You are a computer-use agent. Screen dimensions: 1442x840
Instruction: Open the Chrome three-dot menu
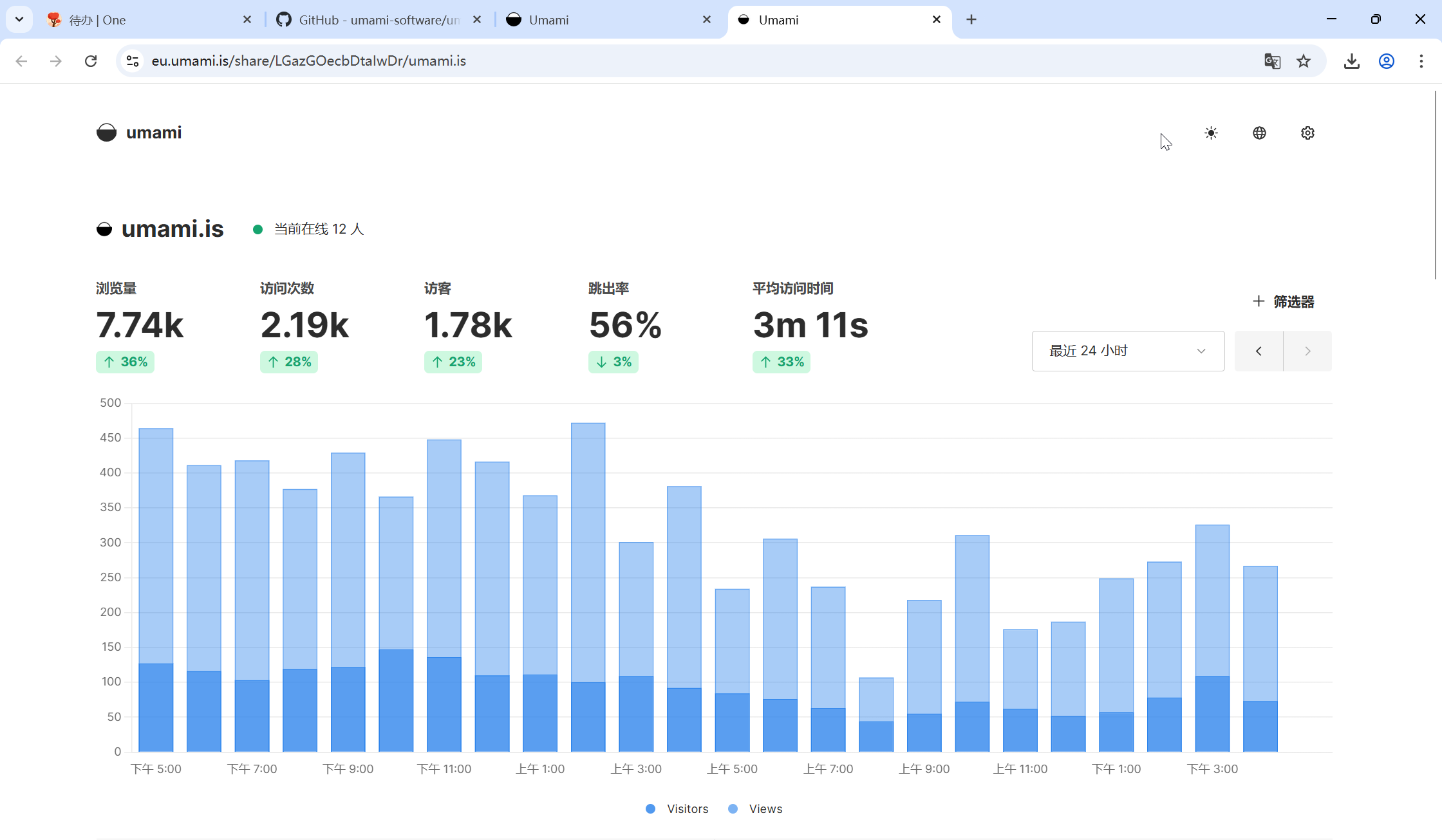[1421, 61]
